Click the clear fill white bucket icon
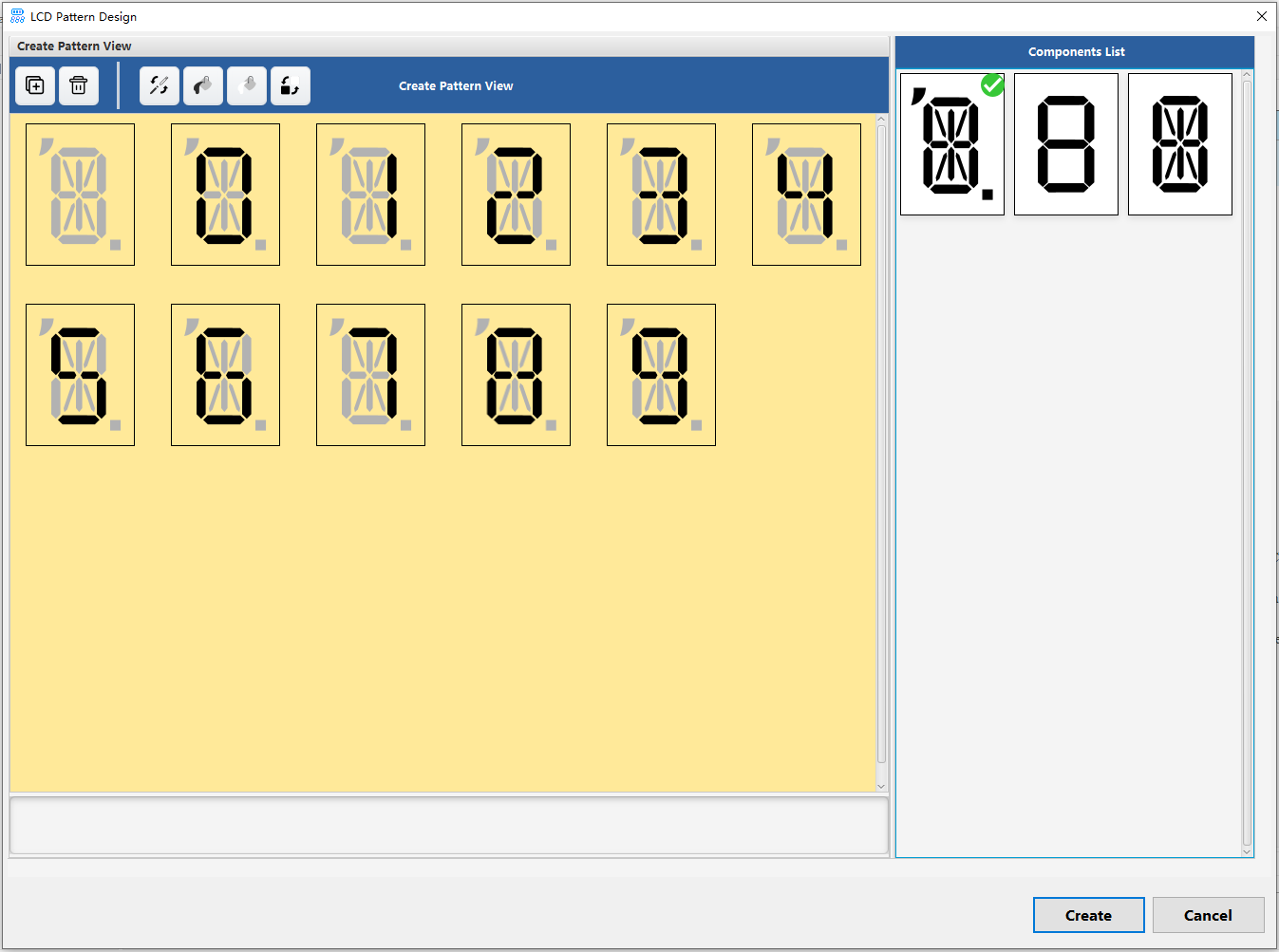Image resolution: width=1279 pixels, height=952 pixels. 247,86
